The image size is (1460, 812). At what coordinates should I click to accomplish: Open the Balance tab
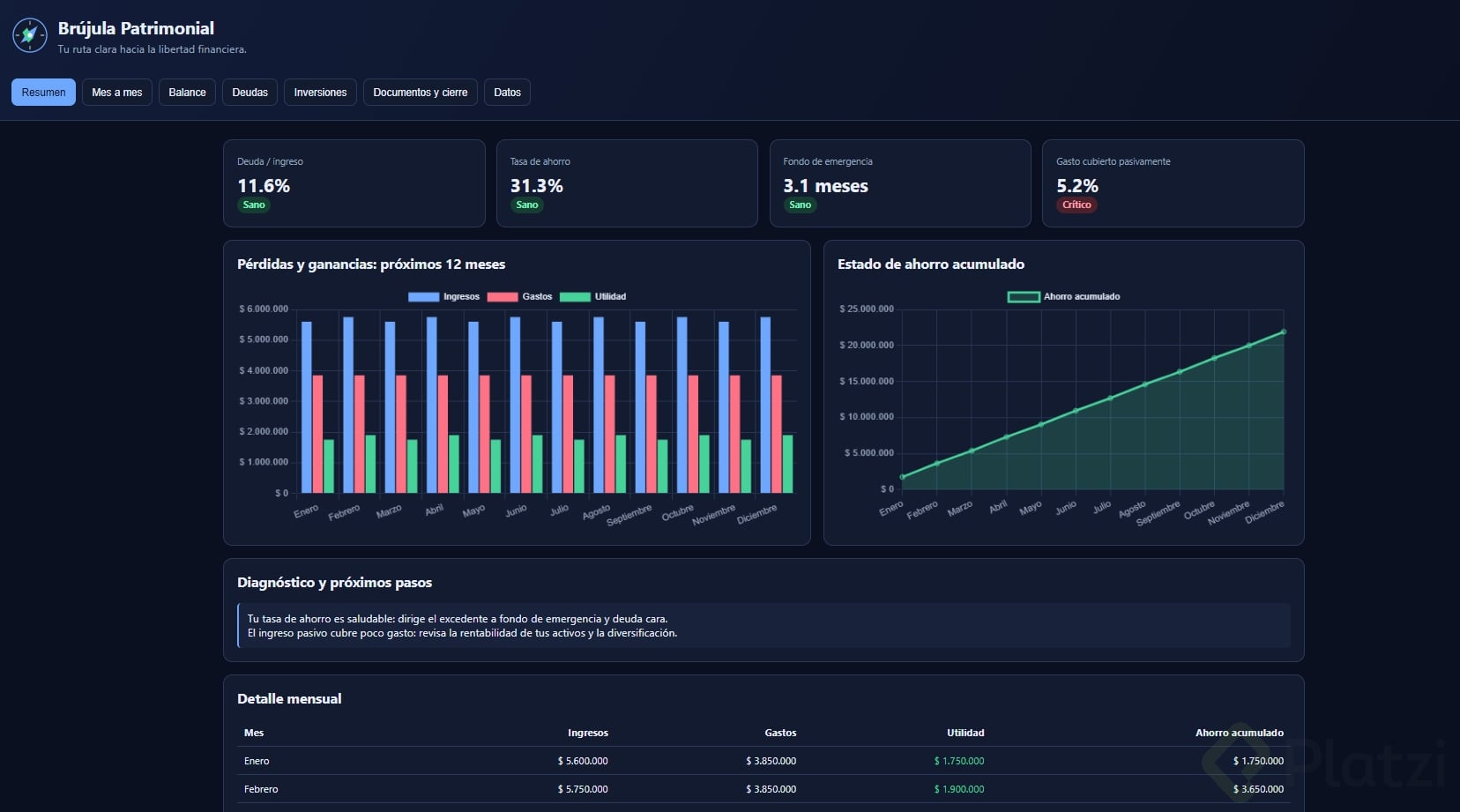[187, 93]
